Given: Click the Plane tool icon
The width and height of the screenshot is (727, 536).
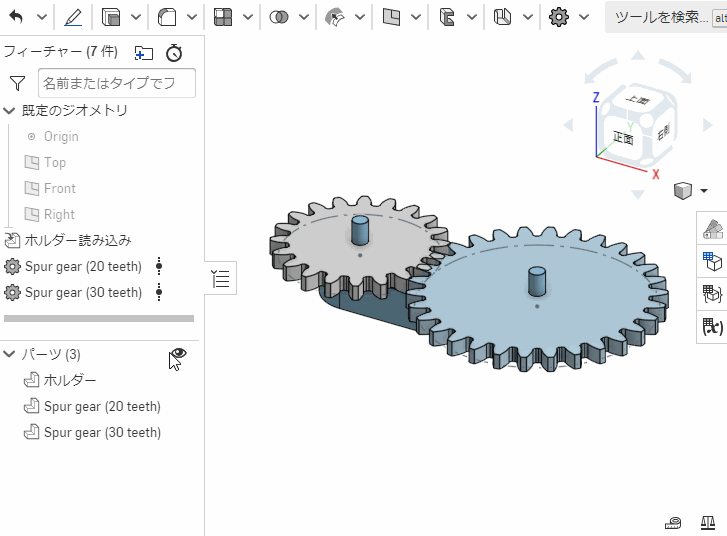Looking at the screenshot, I should point(391,17).
